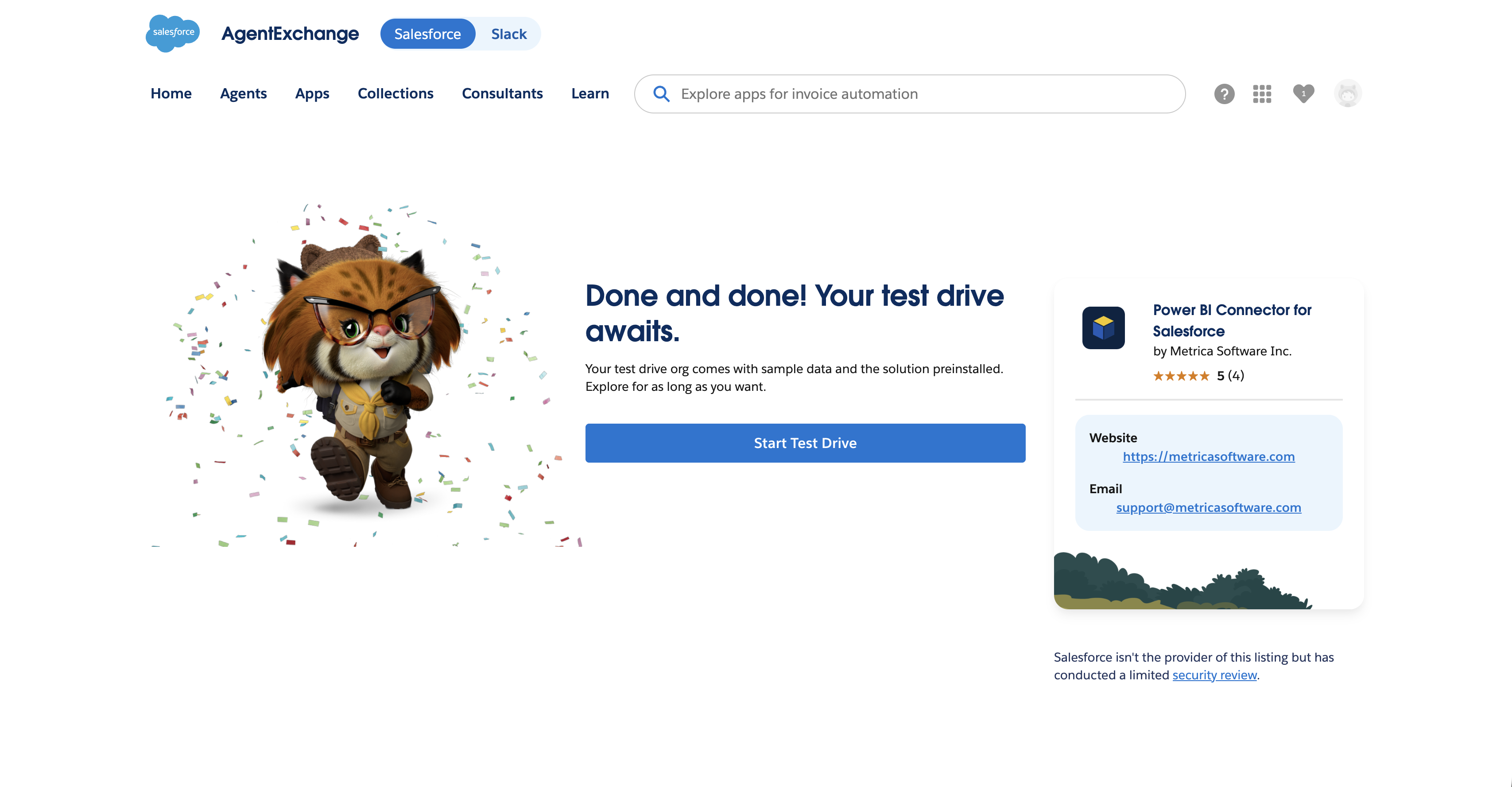The image size is (1512, 787).
Task: Click the "Done and done!" heading
Action: pos(795,313)
